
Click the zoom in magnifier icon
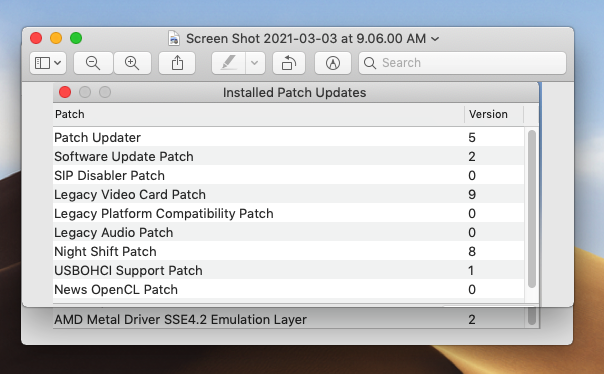132,63
